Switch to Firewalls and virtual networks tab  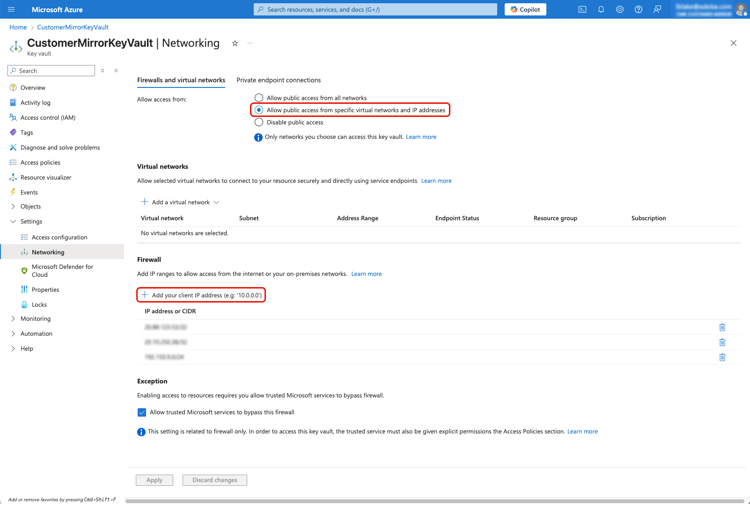tap(181, 80)
